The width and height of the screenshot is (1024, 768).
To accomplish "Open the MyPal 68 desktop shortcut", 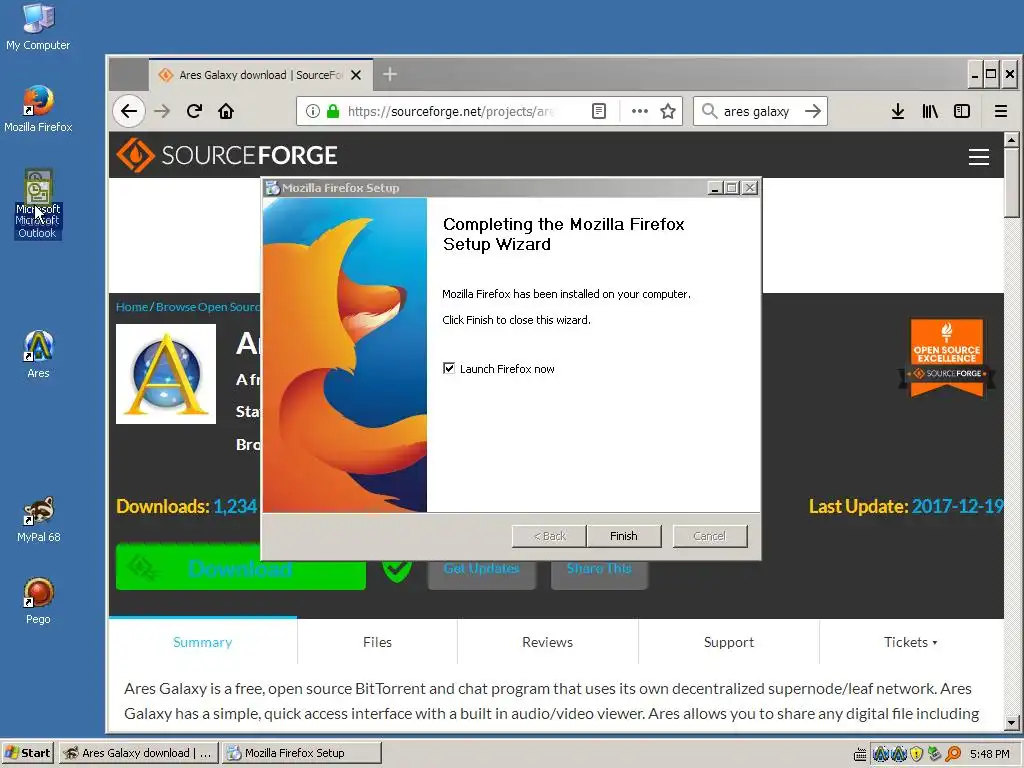I will [x=38, y=519].
